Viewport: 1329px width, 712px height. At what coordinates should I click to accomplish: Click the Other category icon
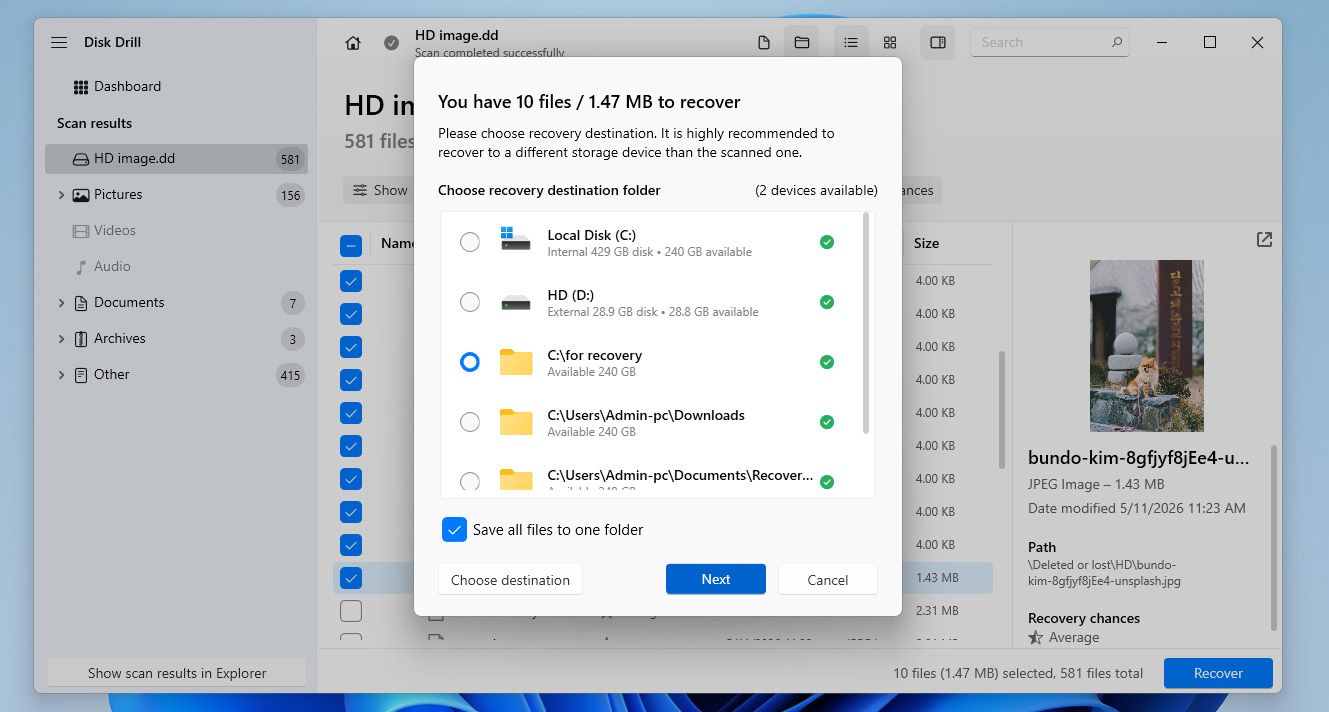81,375
